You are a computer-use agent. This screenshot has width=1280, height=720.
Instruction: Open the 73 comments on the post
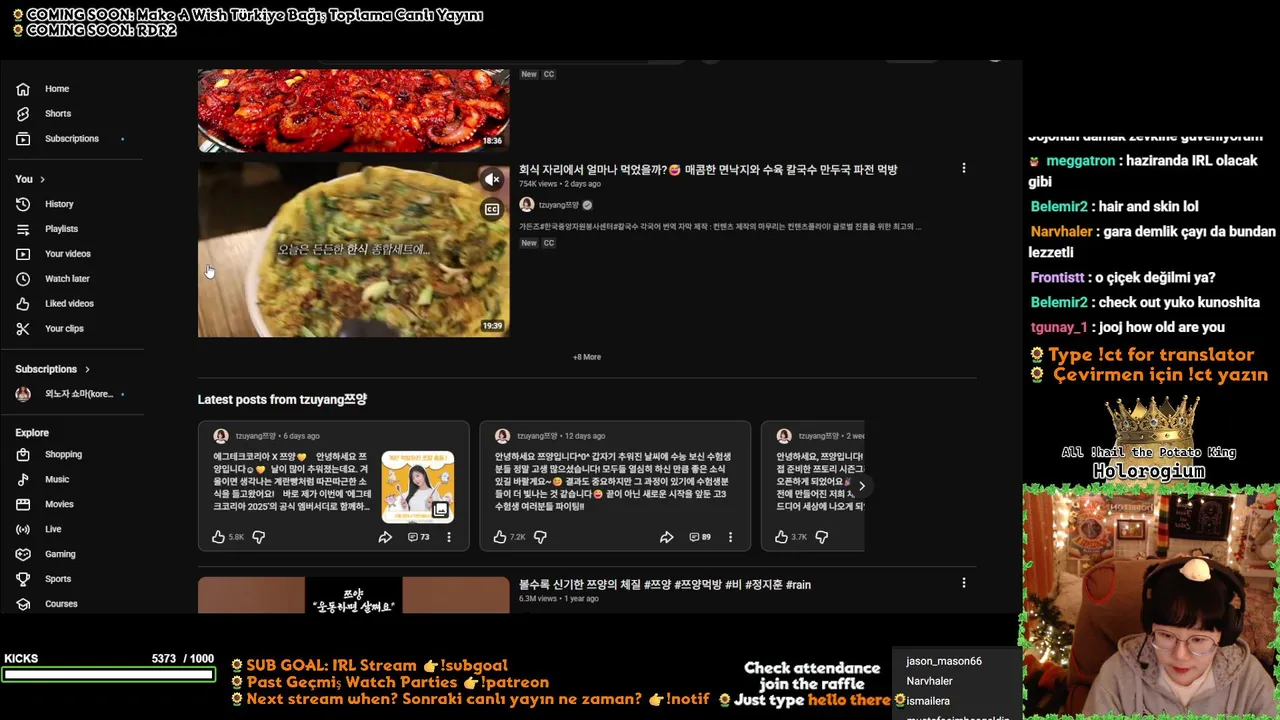418,537
